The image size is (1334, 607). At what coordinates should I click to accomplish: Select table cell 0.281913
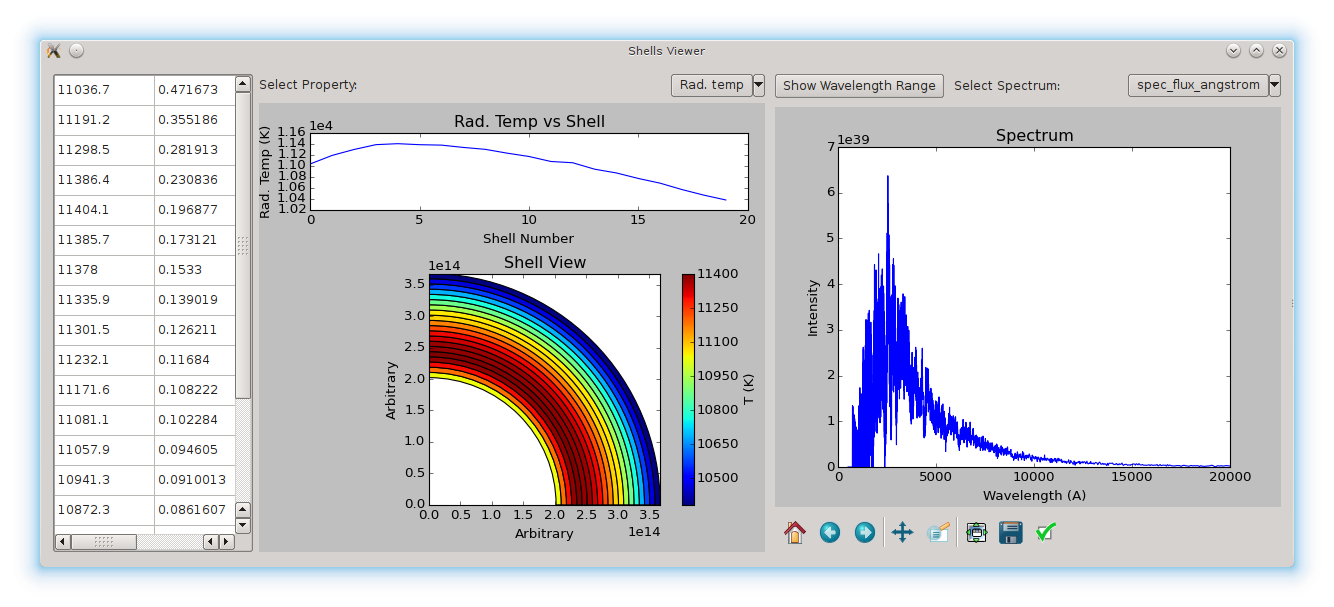coord(195,150)
